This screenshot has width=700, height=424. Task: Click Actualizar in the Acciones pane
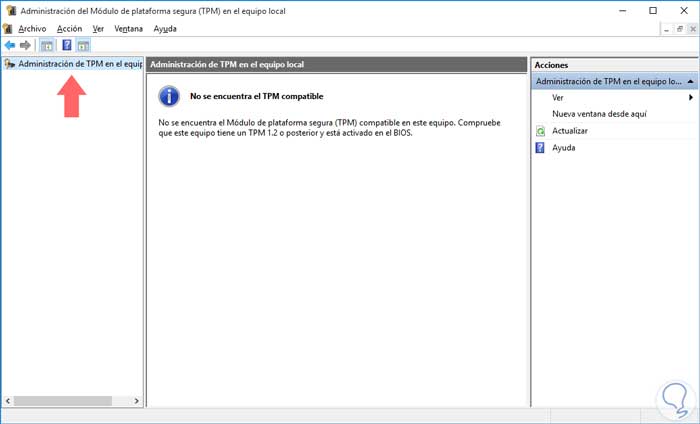[570, 131]
